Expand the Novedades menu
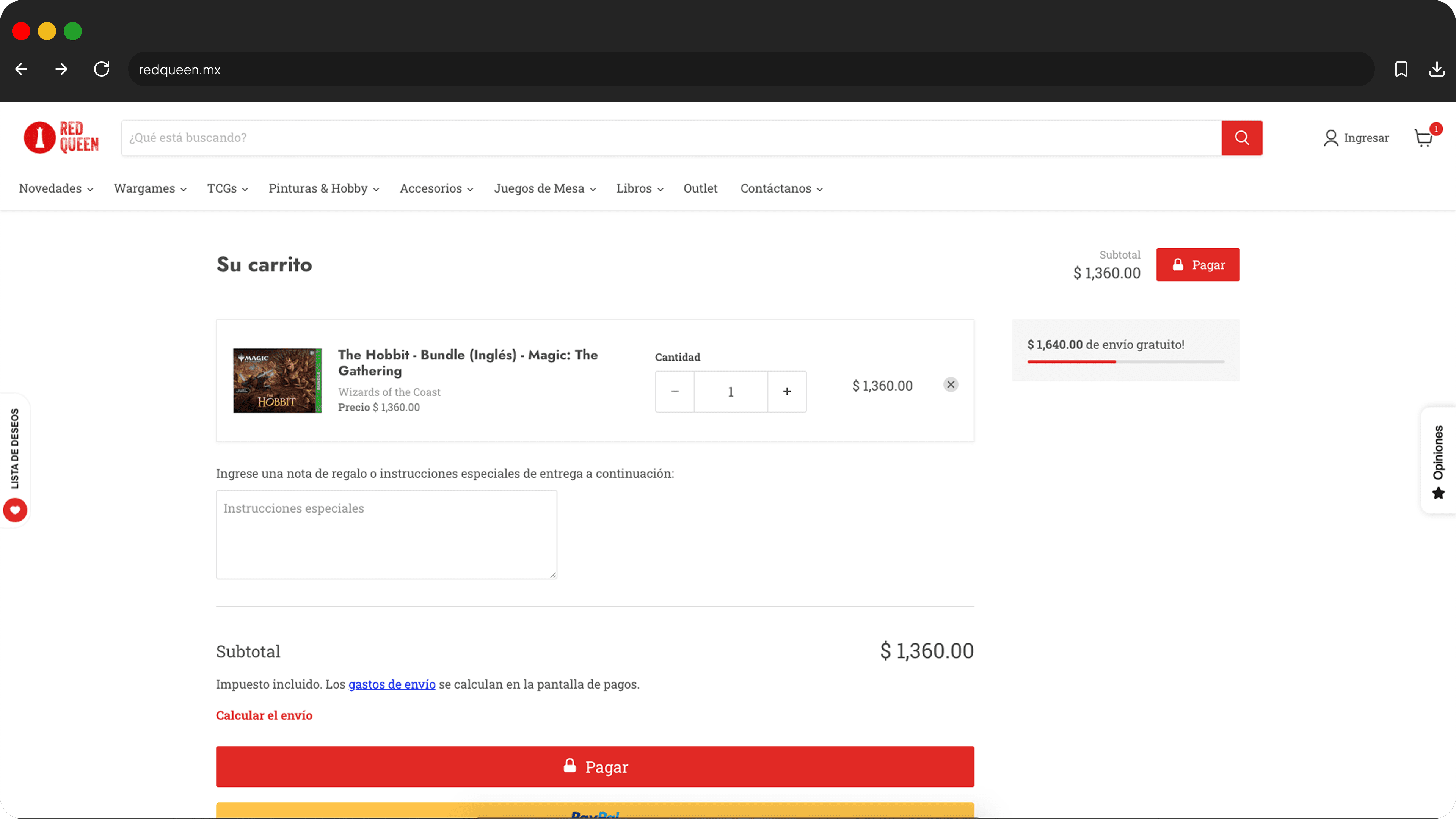 click(x=56, y=188)
